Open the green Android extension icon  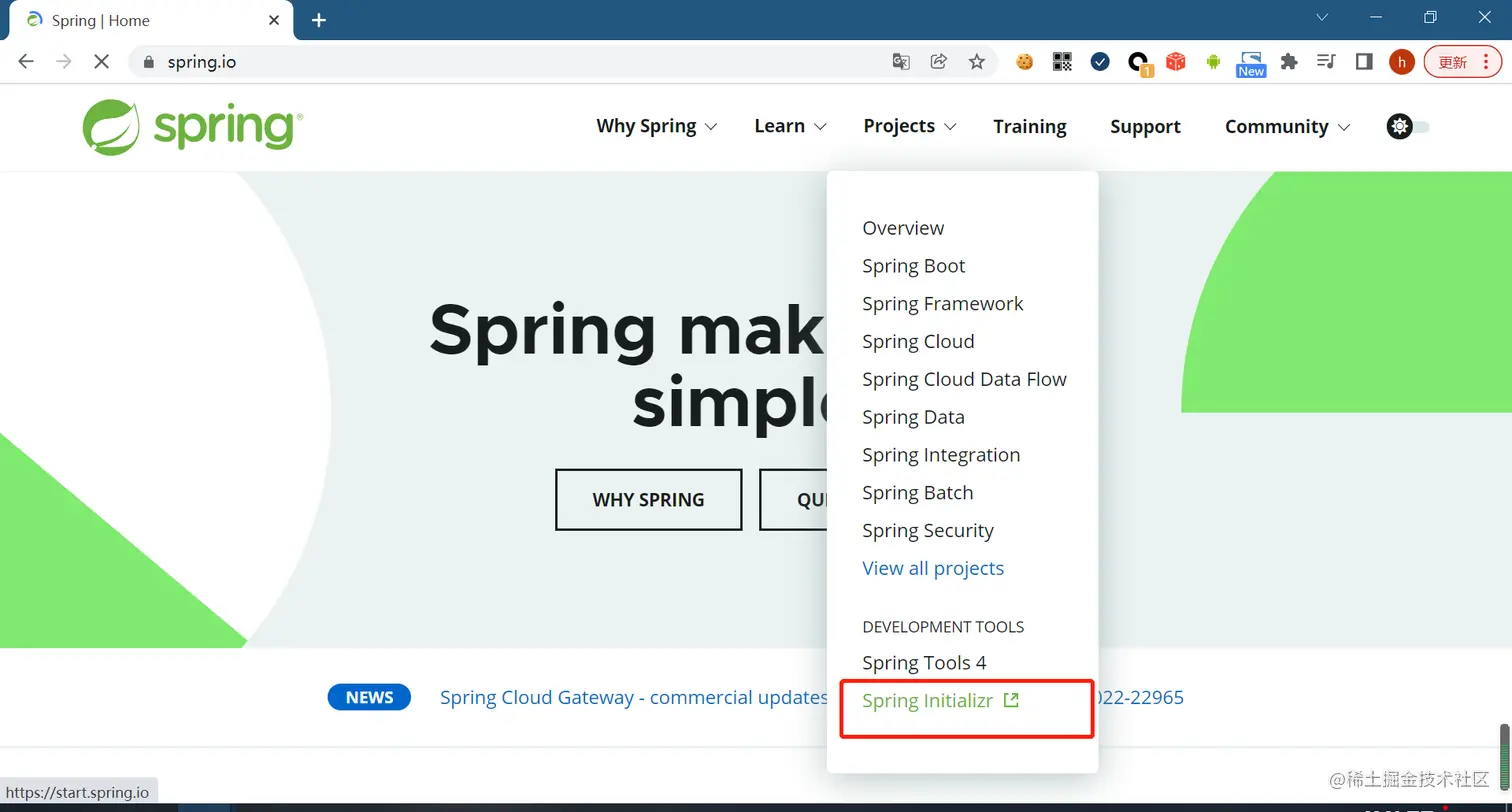(1213, 62)
